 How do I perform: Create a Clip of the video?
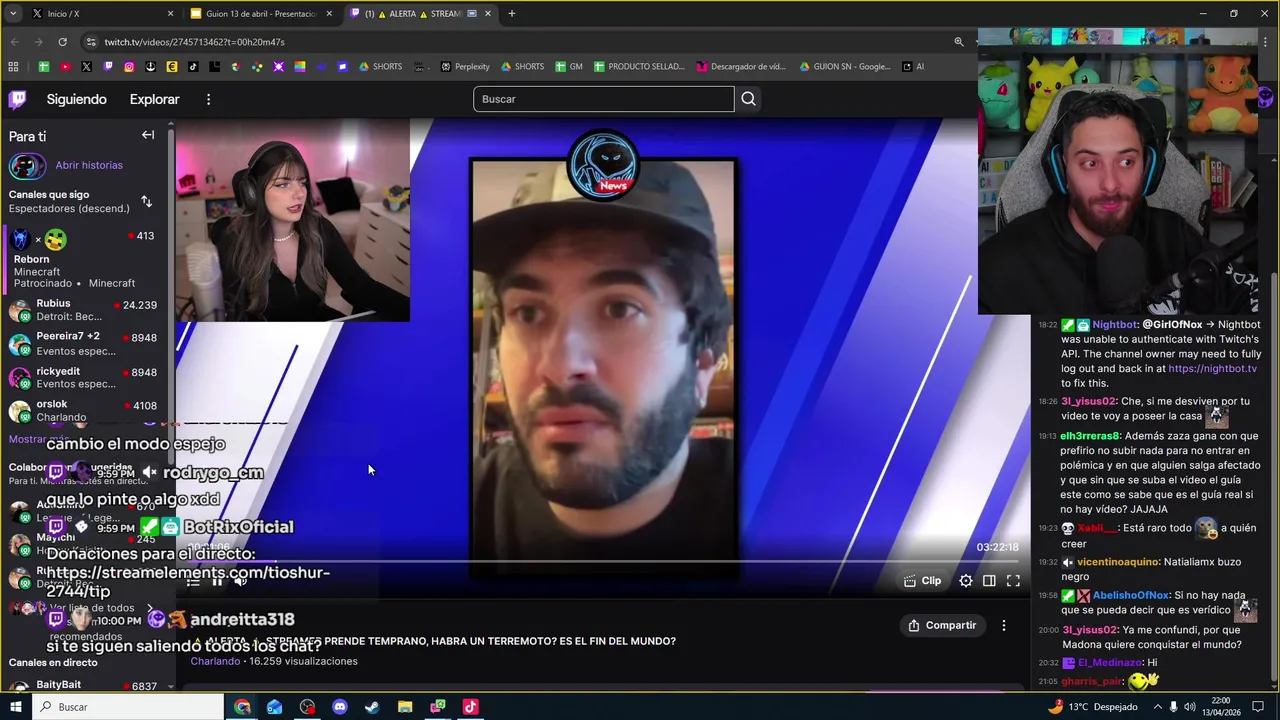pyautogui.click(x=922, y=581)
